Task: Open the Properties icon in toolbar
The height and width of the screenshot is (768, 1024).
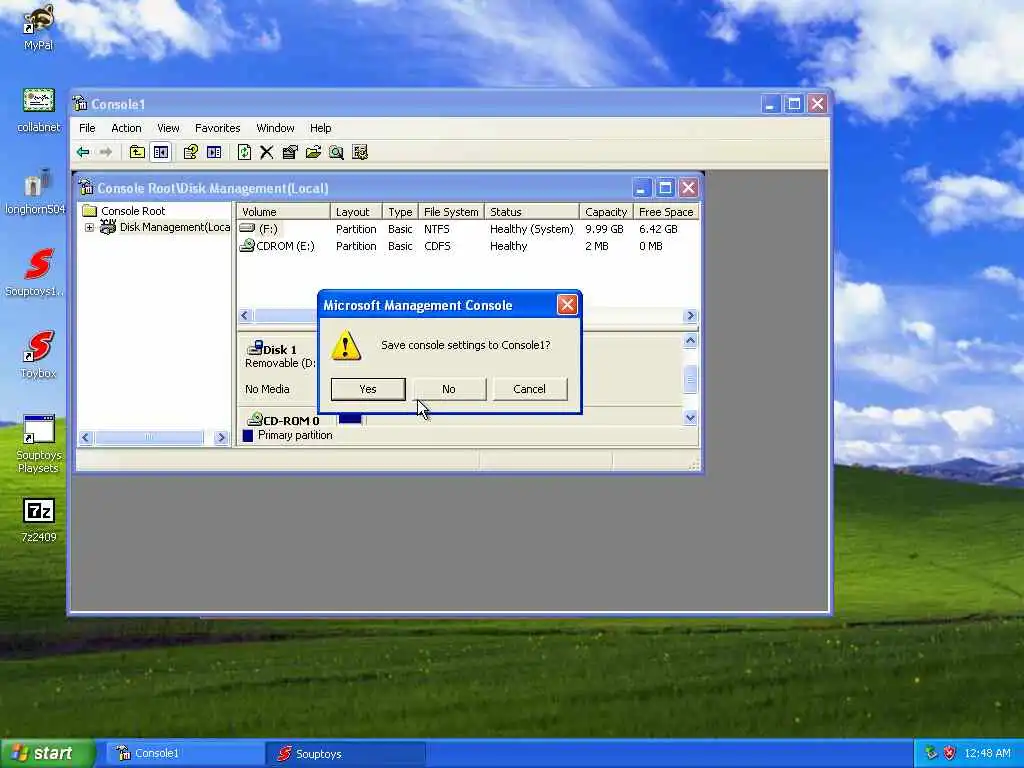Action: point(290,152)
